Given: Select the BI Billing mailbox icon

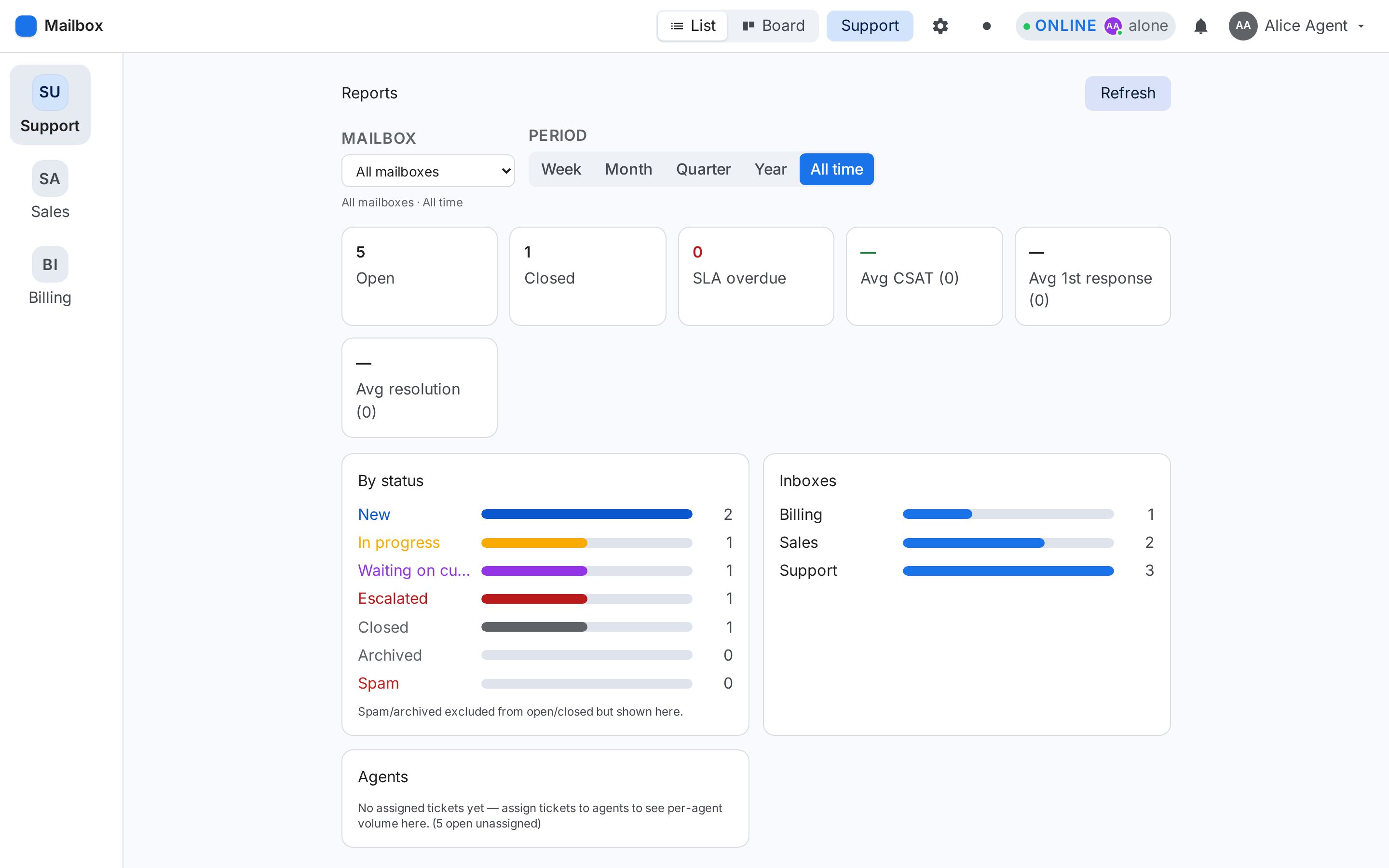Looking at the screenshot, I should (x=50, y=265).
